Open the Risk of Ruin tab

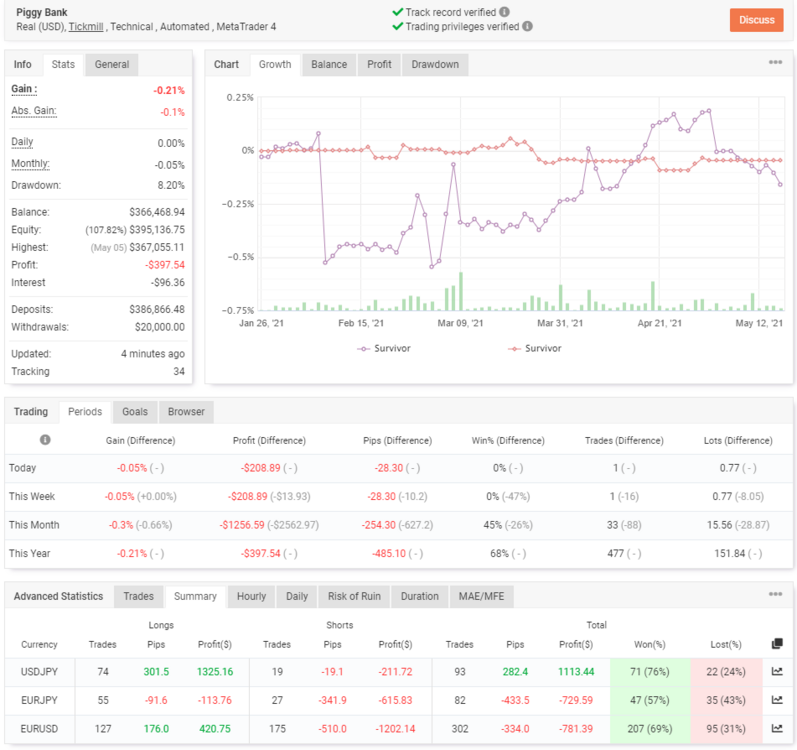click(x=354, y=596)
